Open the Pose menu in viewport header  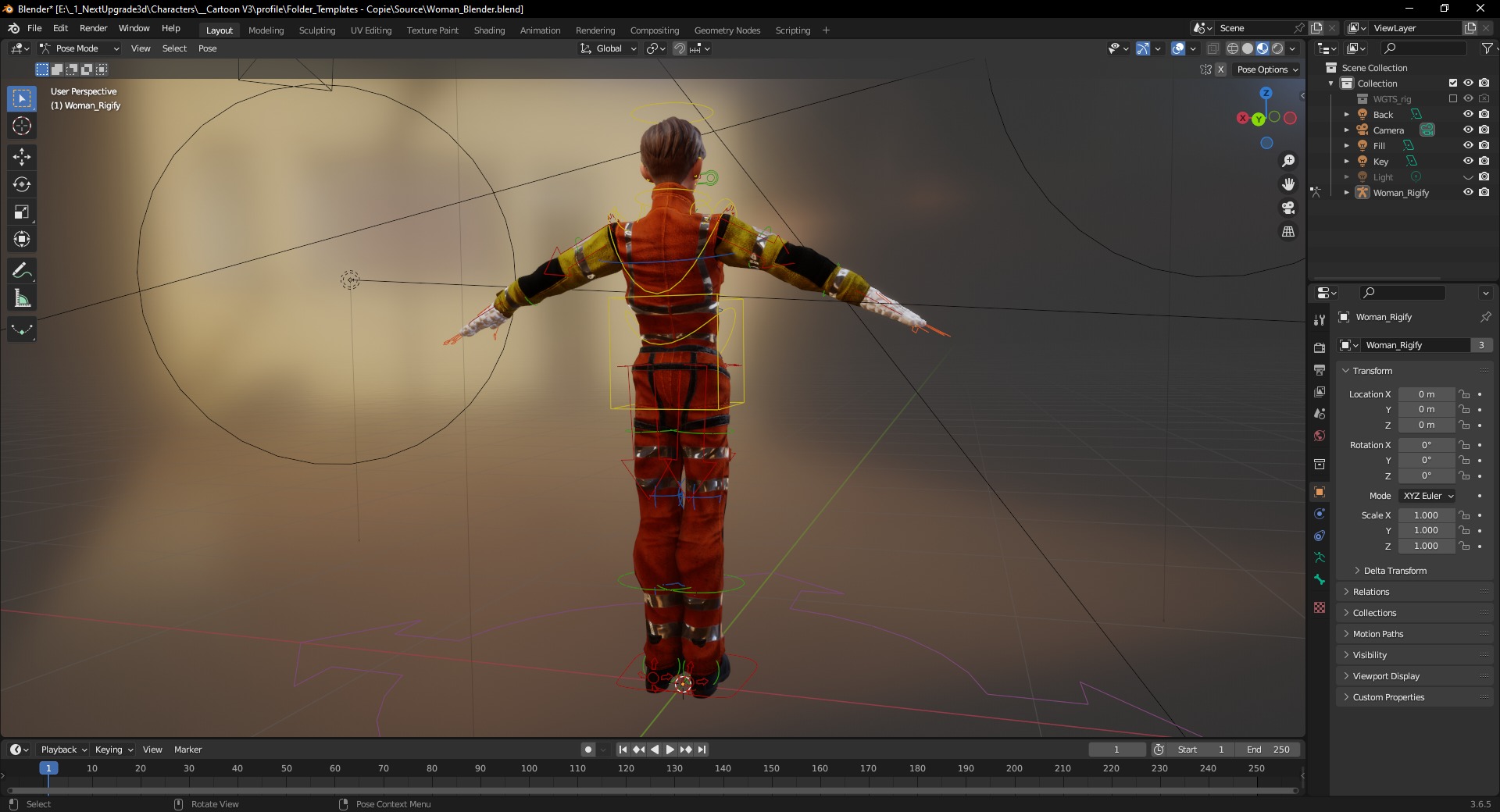[207, 48]
